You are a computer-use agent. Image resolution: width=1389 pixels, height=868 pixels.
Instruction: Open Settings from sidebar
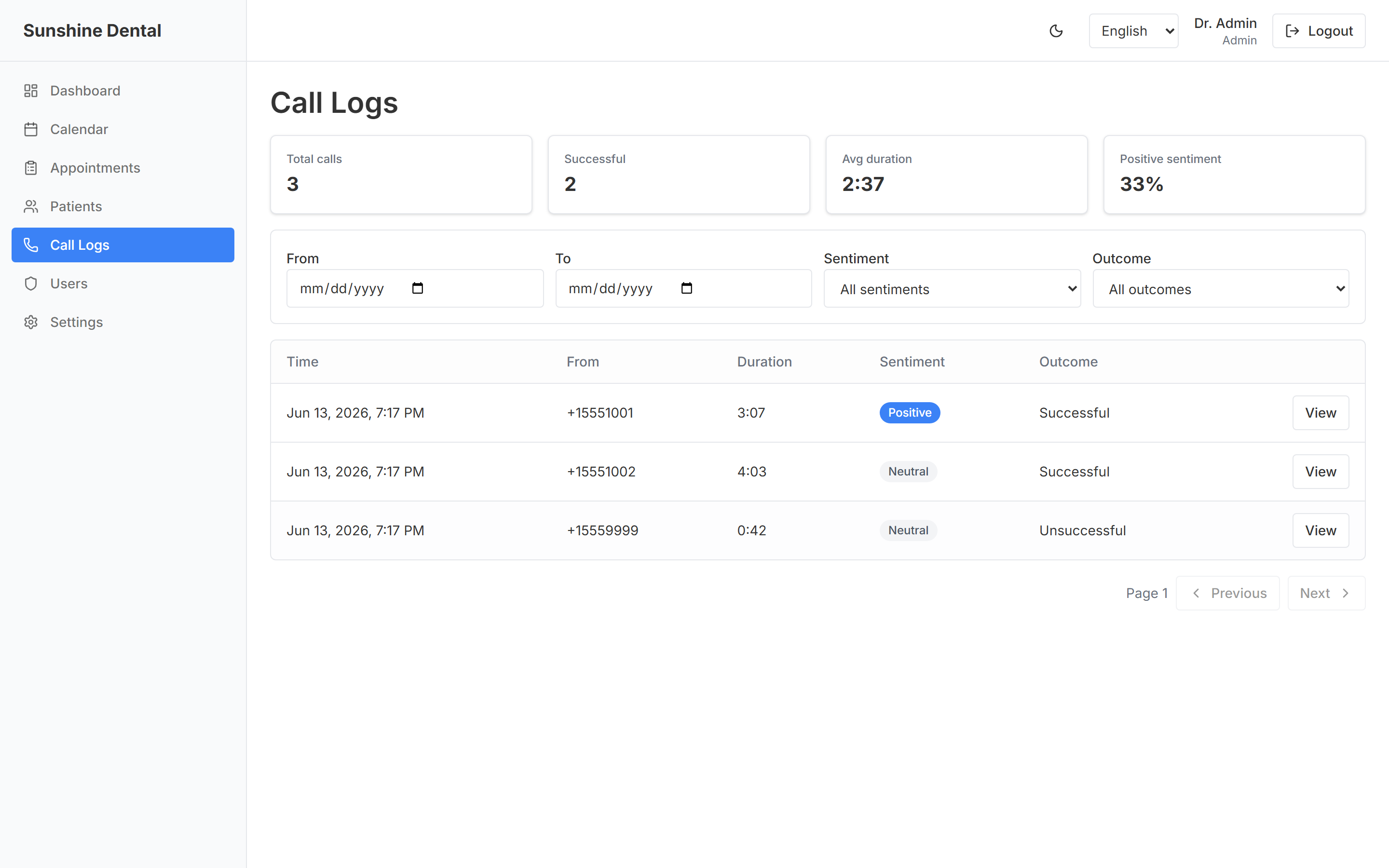coord(123,322)
